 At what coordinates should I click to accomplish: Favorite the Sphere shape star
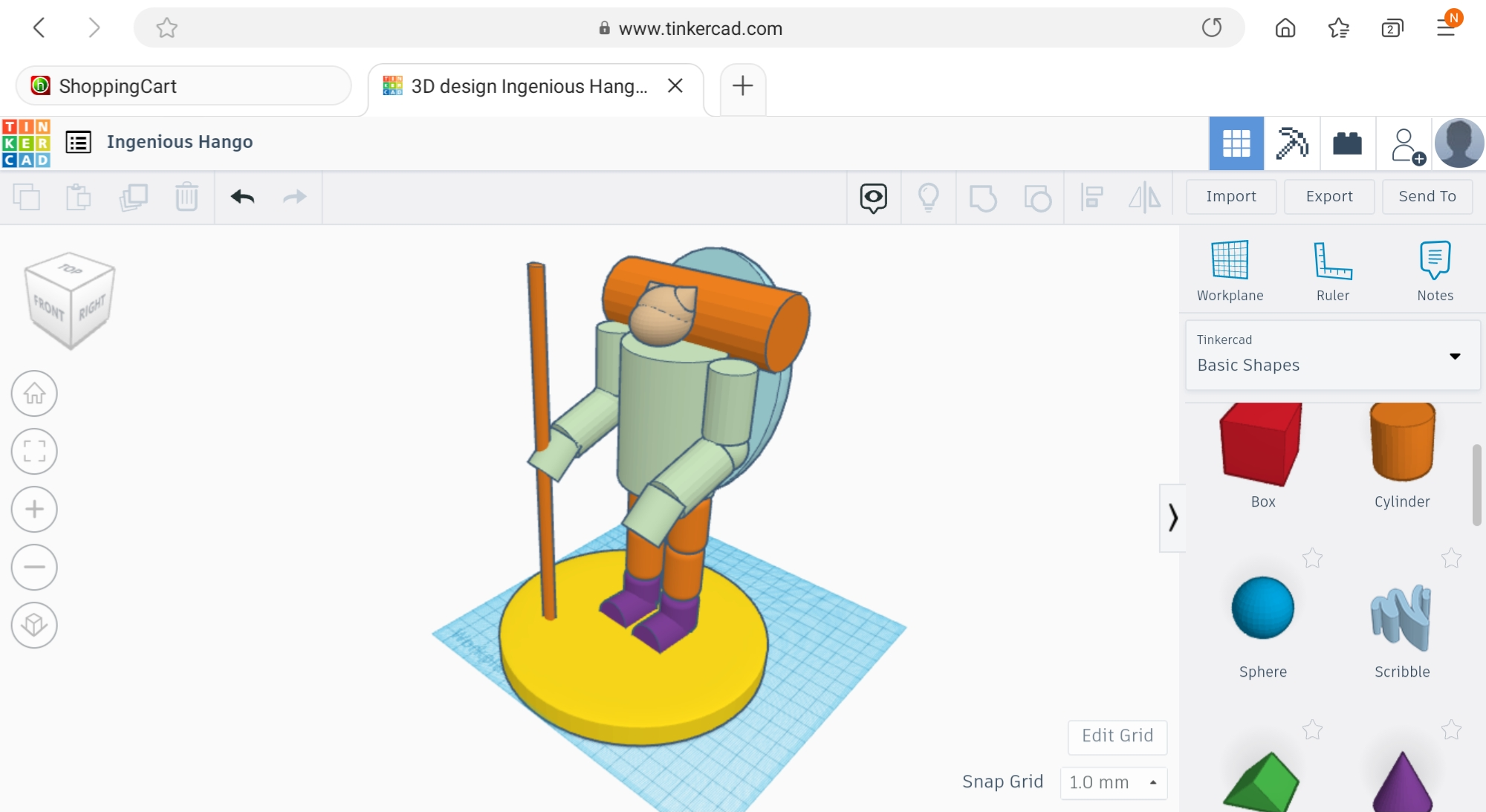[x=1312, y=558]
